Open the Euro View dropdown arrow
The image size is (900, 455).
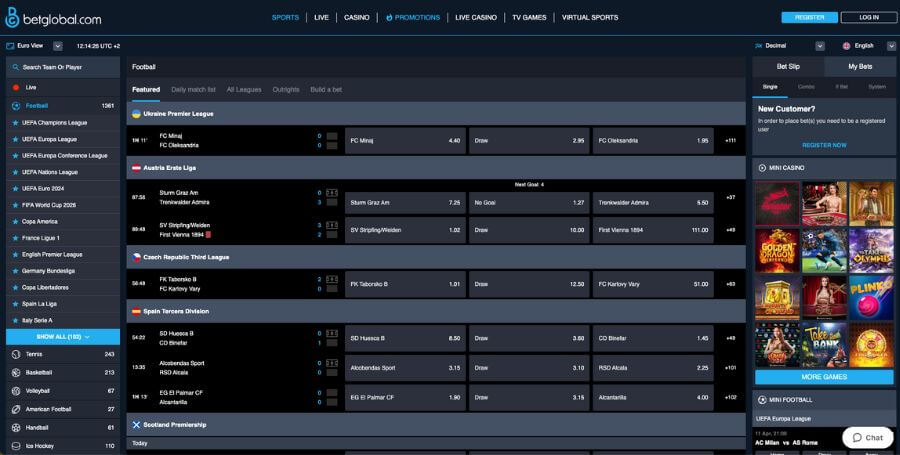[x=57, y=46]
